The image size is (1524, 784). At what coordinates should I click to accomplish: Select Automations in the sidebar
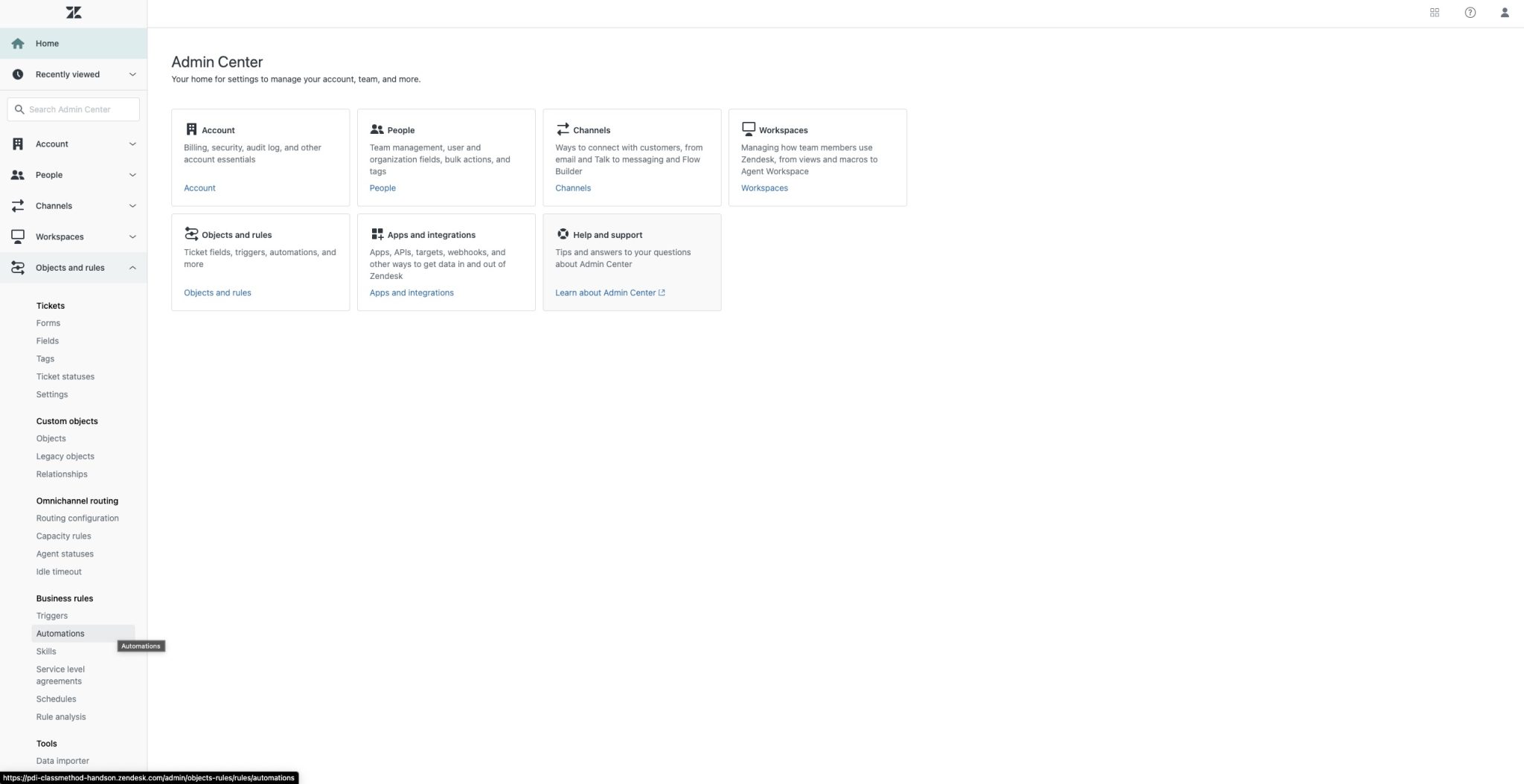click(x=60, y=633)
